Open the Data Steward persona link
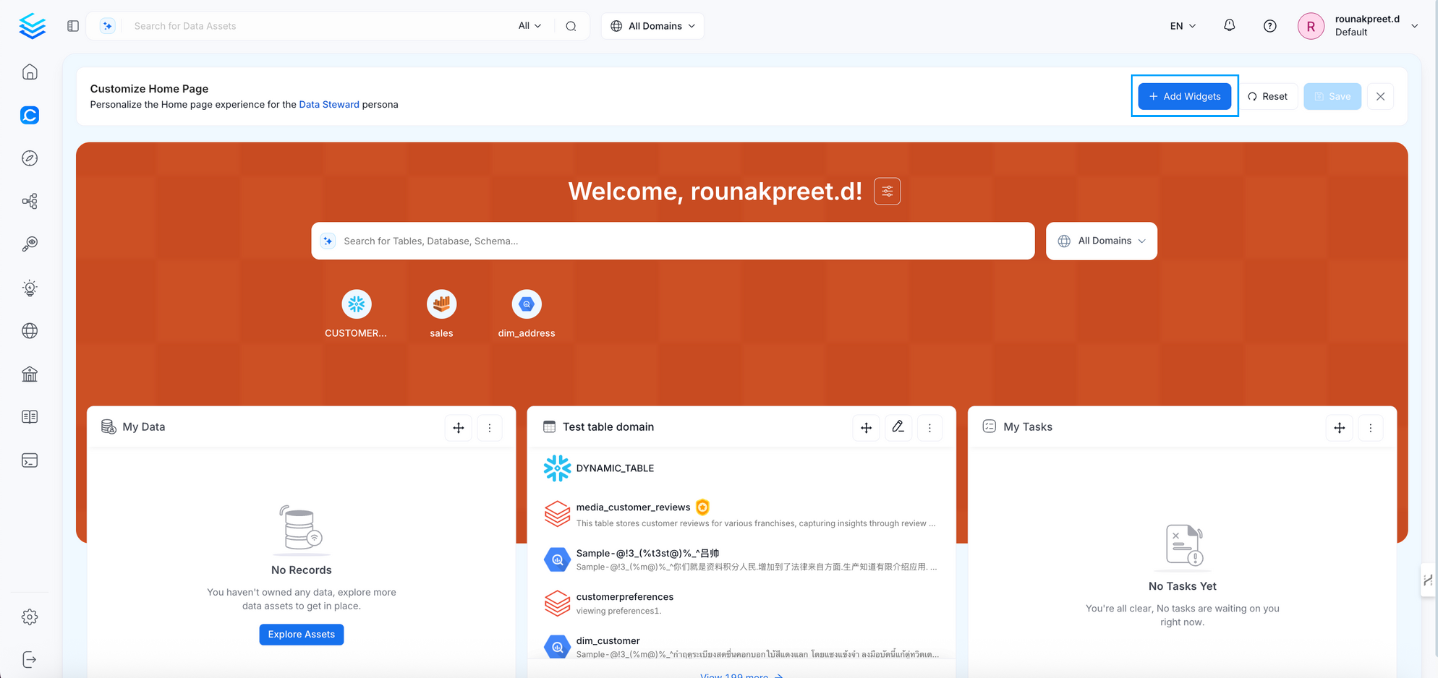1438x679 pixels. (x=329, y=103)
